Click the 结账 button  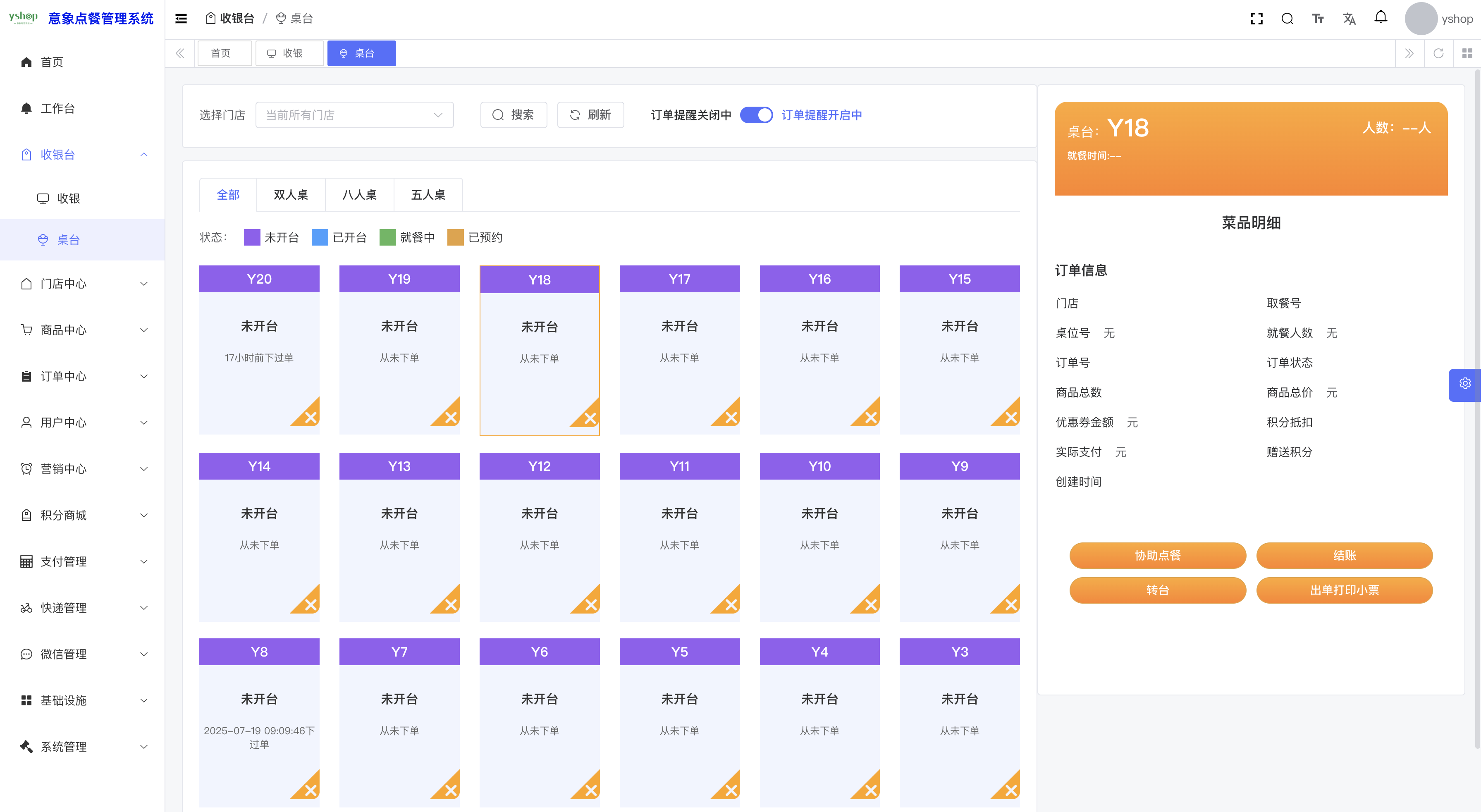coord(1345,556)
